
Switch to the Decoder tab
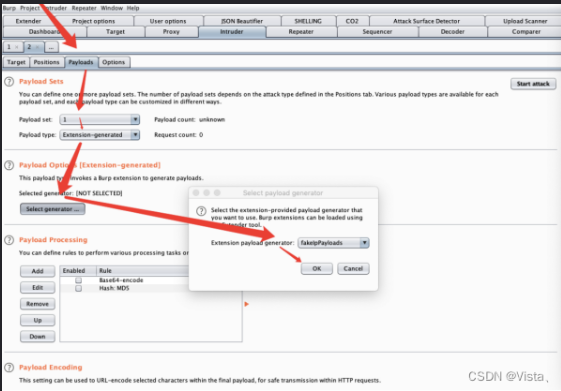point(453,32)
